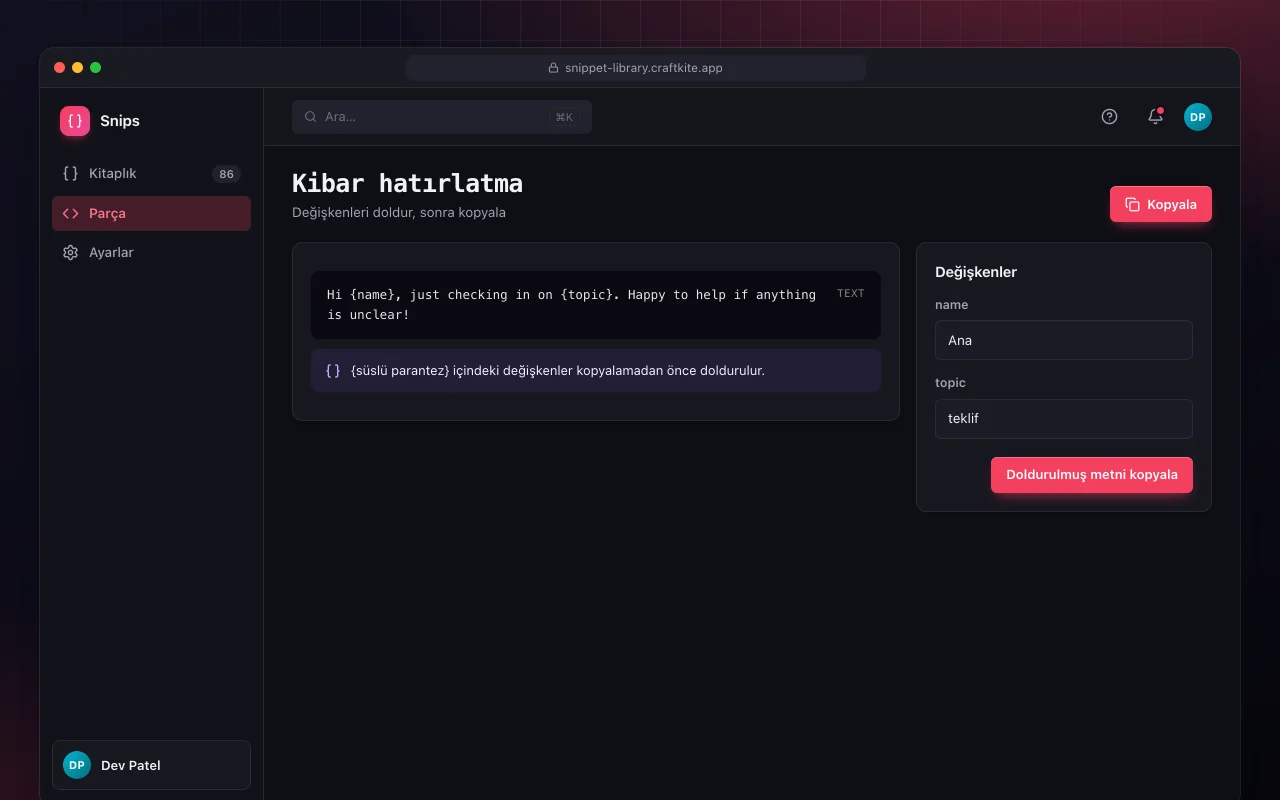Open the notifications bell
The height and width of the screenshot is (800, 1280).
1155,117
